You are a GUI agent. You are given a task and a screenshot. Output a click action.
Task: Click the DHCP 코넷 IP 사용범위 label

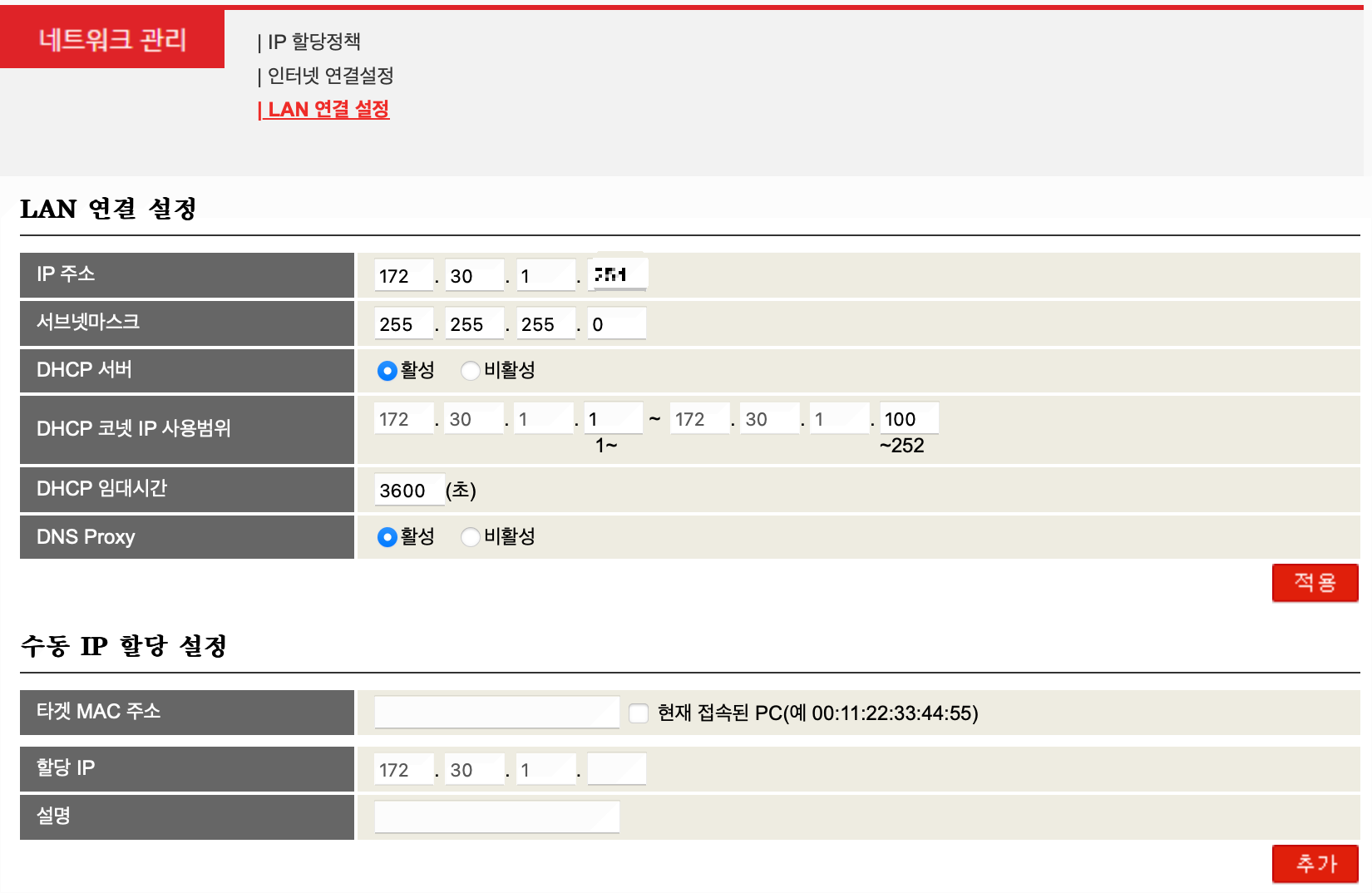[x=134, y=429]
